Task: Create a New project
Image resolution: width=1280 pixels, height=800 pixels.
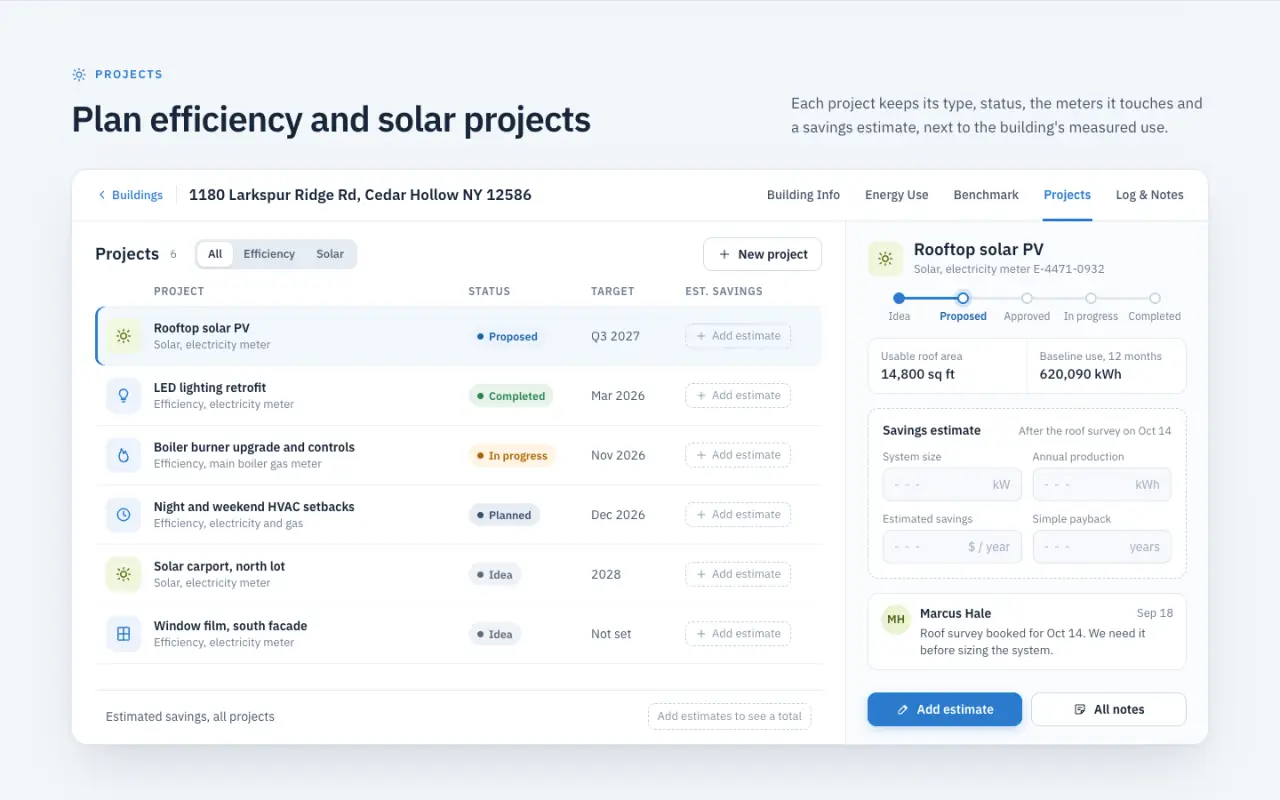Action: tap(763, 254)
